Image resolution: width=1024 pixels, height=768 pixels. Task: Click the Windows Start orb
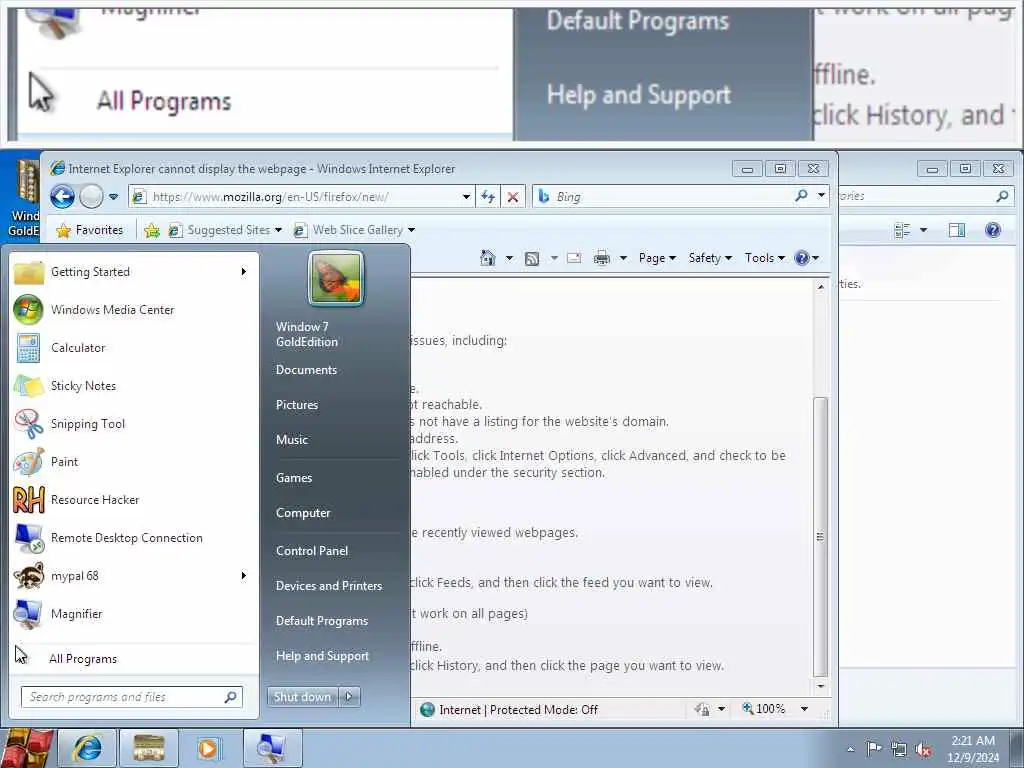click(25, 748)
